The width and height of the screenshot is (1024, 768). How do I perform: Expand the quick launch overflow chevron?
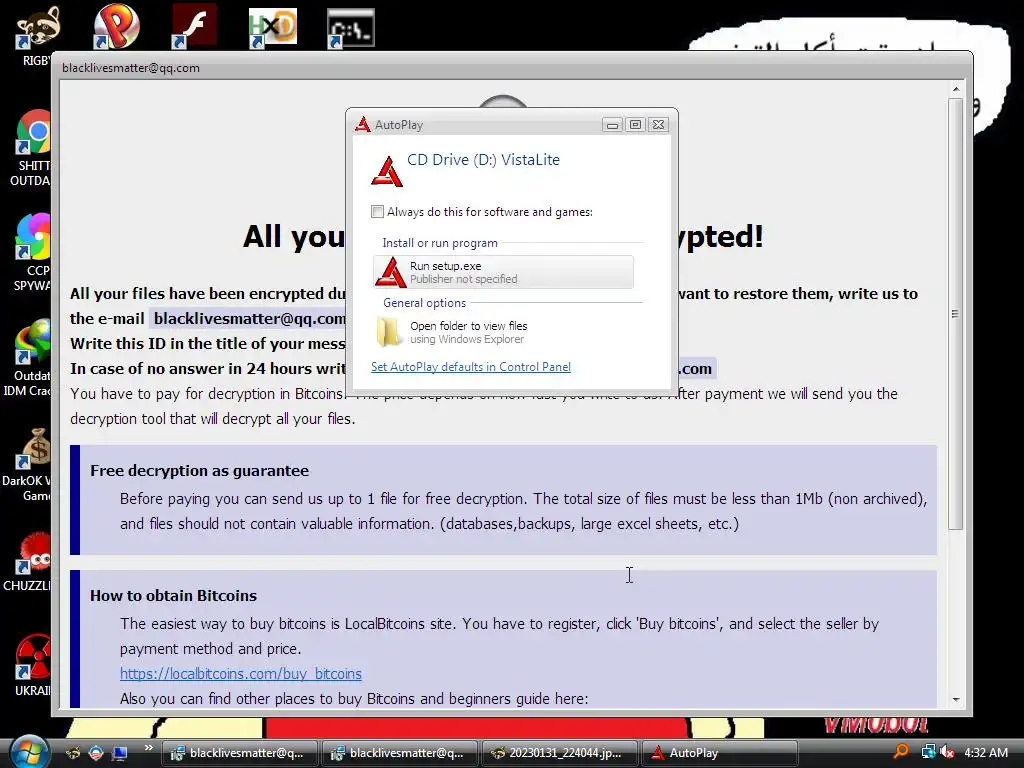(148, 748)
